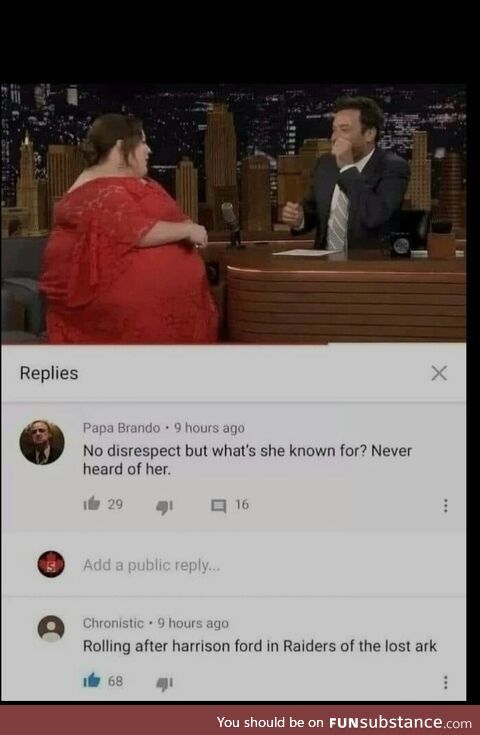Tap the 68 likes count
The height and width of the screenshot is (735, 480).
tap(115, 681)
